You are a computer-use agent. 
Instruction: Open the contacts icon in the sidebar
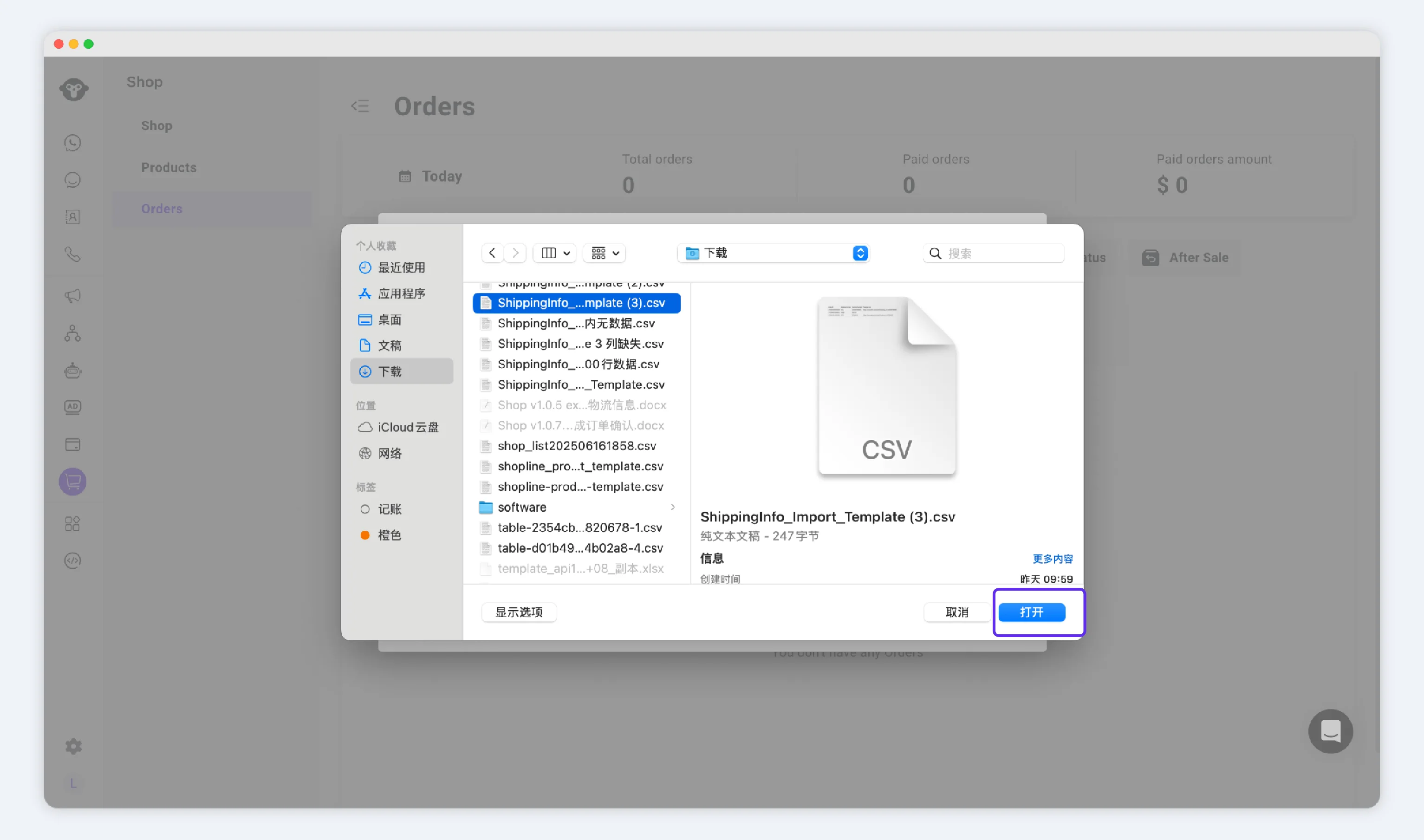tap(72, 217)
